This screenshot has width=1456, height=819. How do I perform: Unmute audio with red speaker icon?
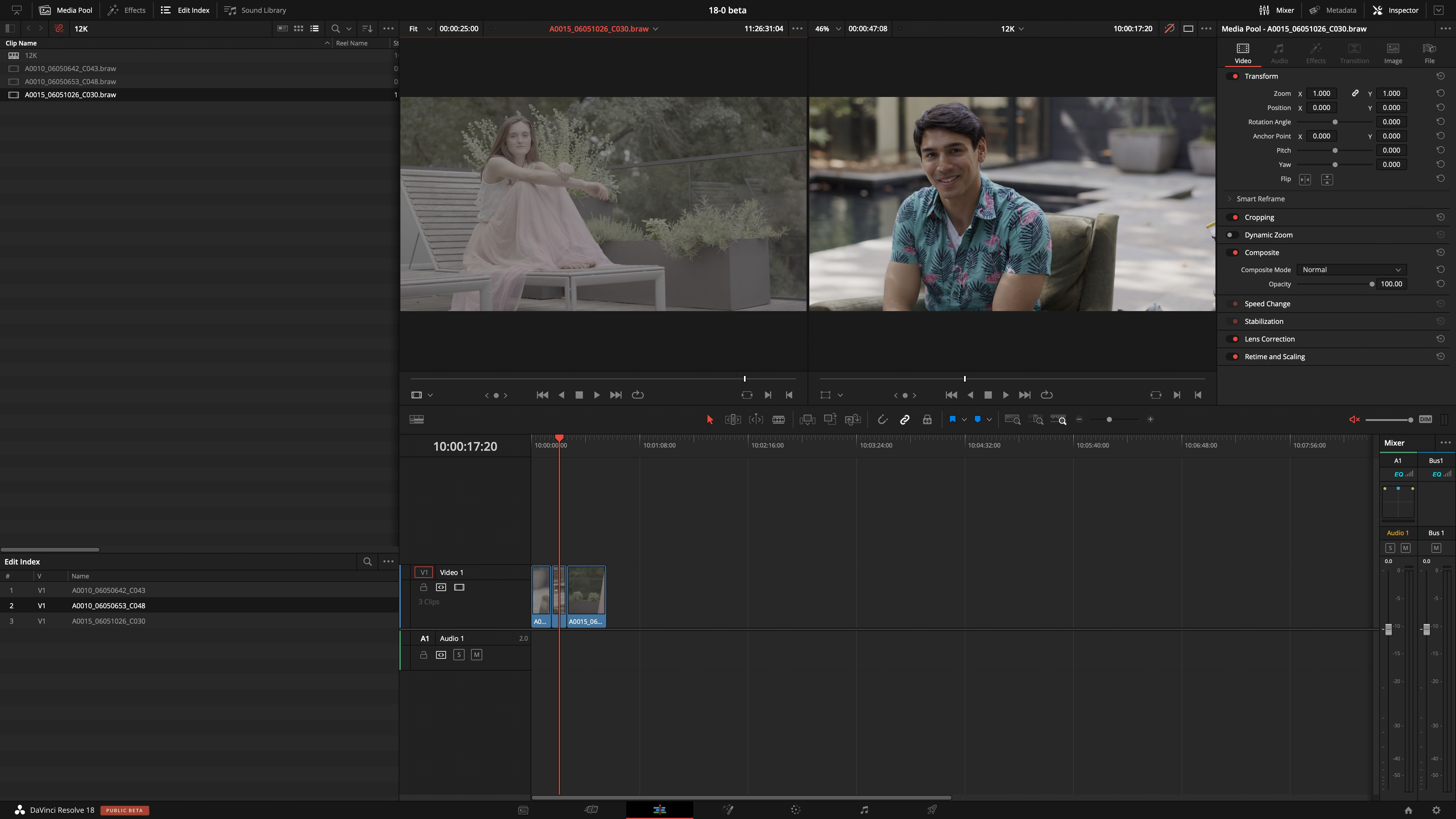click(x=1354, y=419)
